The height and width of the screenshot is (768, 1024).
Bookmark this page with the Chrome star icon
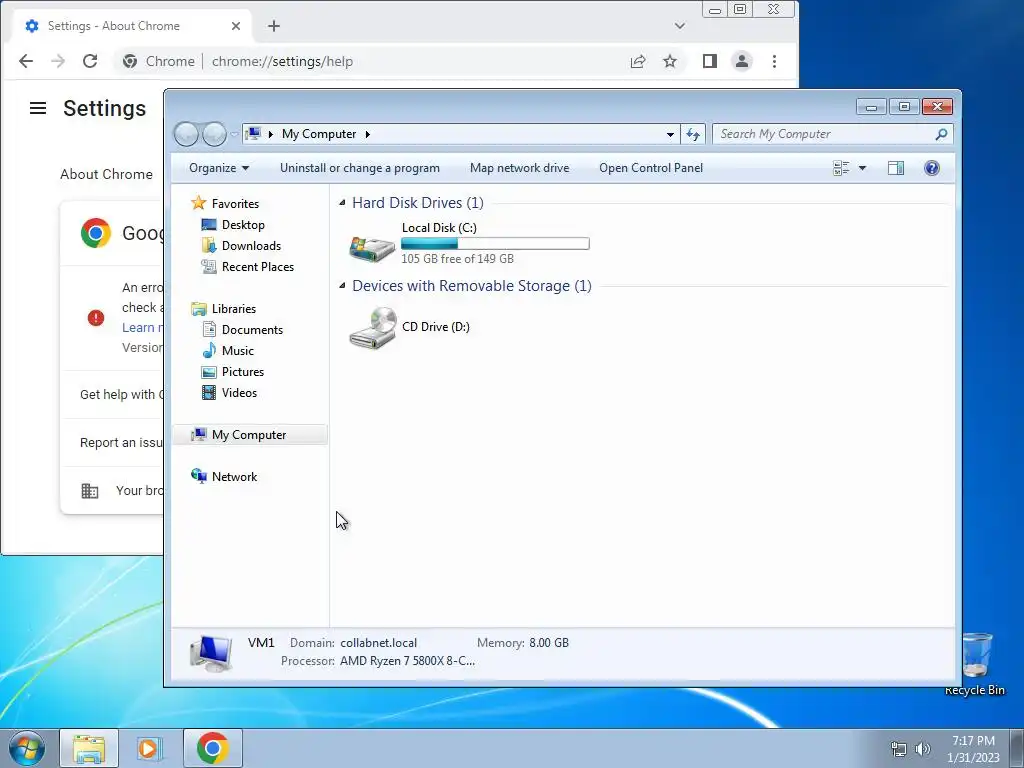(x=670, y=61)
